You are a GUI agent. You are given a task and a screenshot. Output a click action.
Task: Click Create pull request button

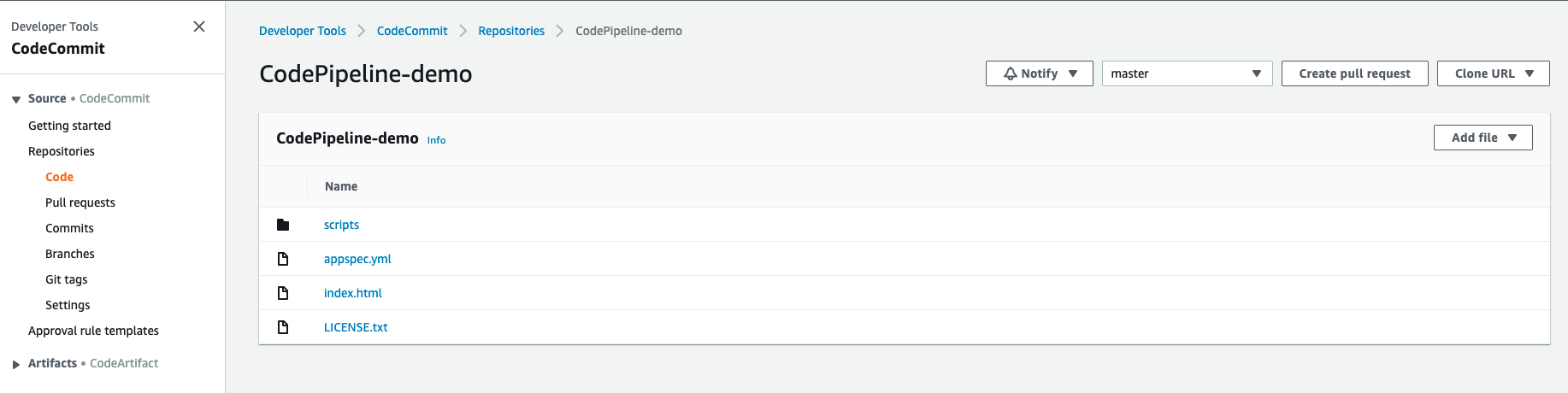(x=1354, y=73)
